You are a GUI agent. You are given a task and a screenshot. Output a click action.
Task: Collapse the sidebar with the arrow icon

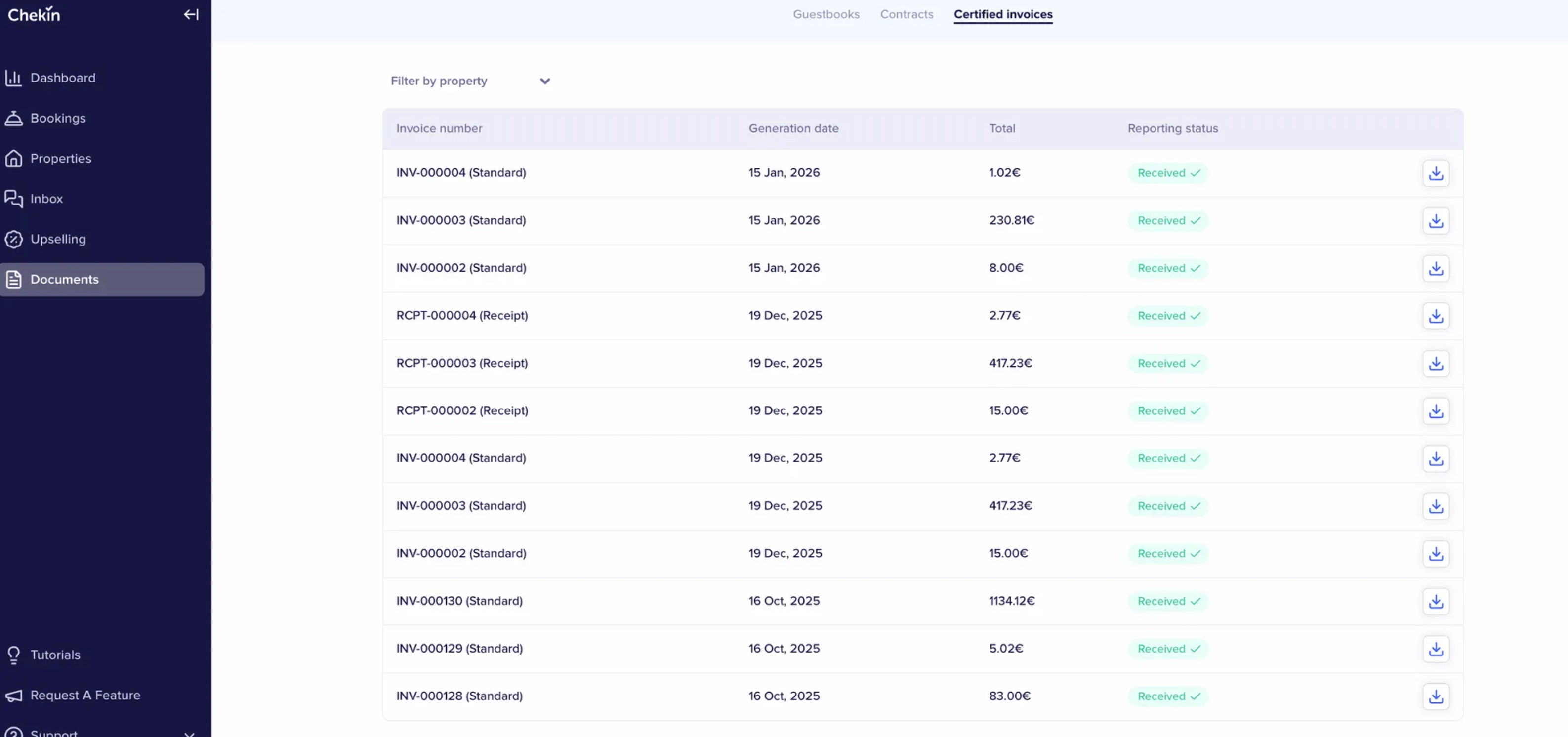tap(191, 15)
